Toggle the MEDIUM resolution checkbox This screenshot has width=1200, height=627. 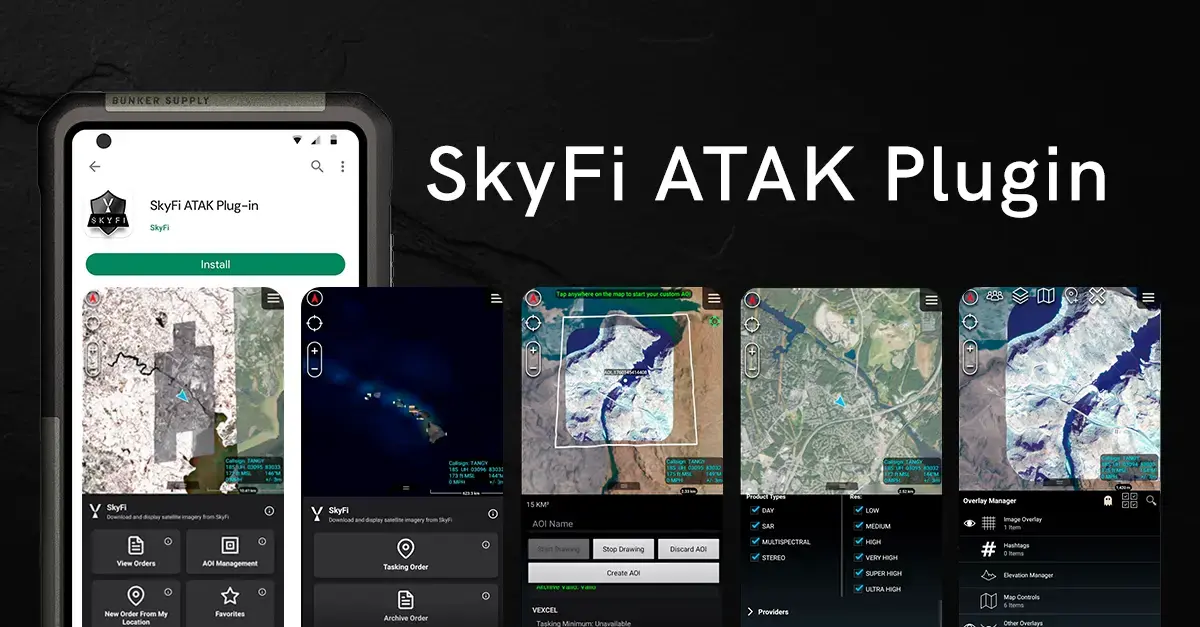click(x=858, y=526)
